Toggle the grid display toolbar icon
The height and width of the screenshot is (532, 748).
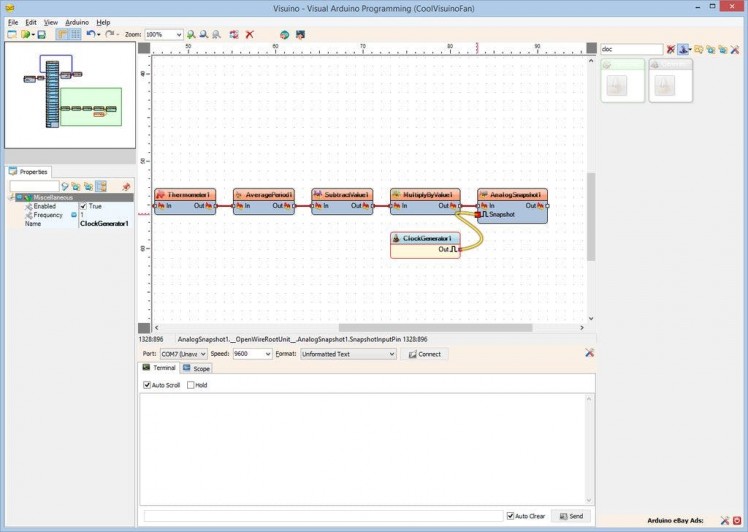(x=76, y=34)
